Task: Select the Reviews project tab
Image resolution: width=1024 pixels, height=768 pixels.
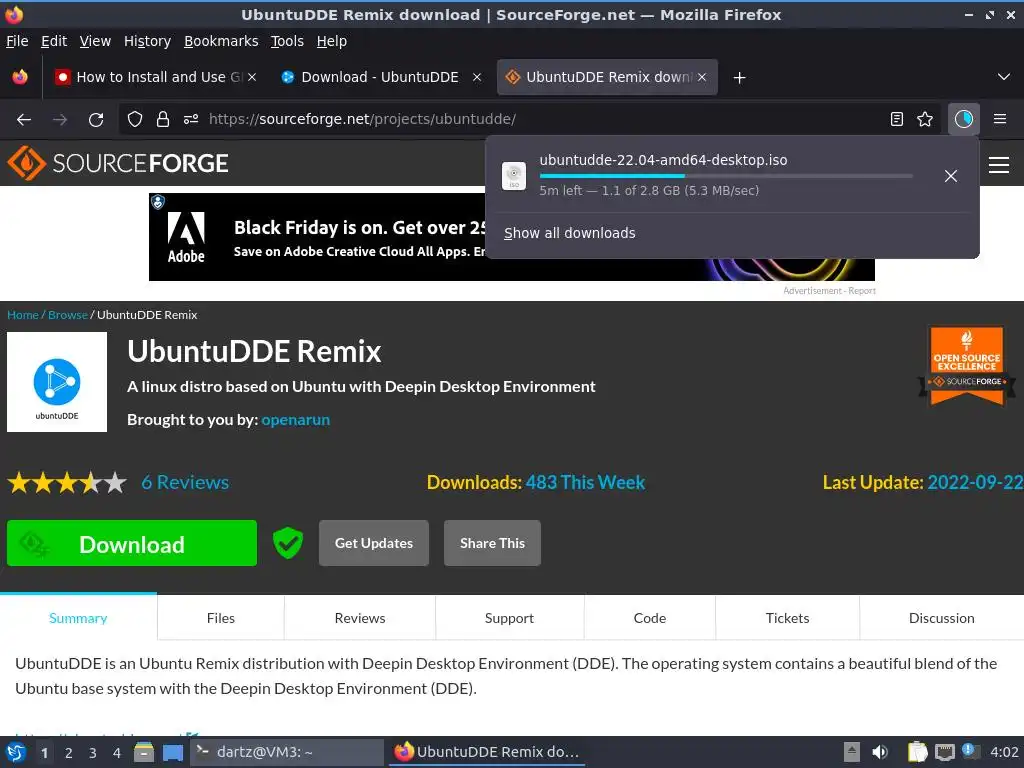Action: coord(360,618)
